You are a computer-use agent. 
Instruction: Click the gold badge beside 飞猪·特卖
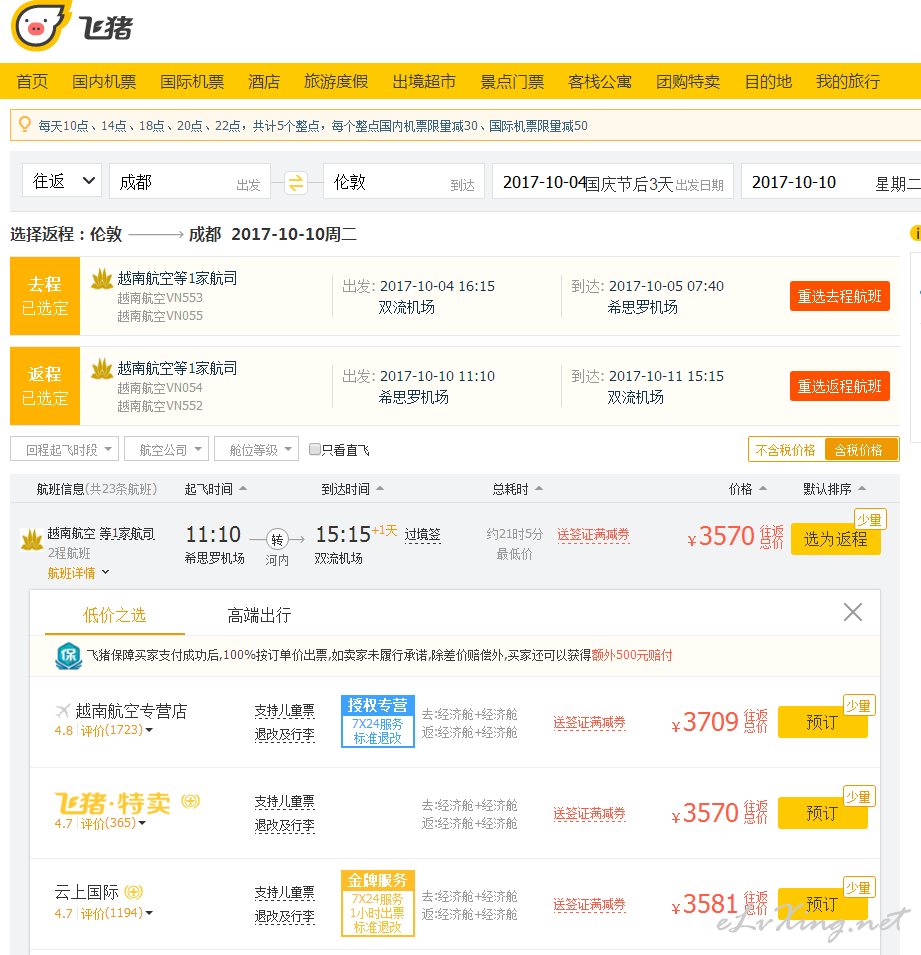[x=190, y=802]
